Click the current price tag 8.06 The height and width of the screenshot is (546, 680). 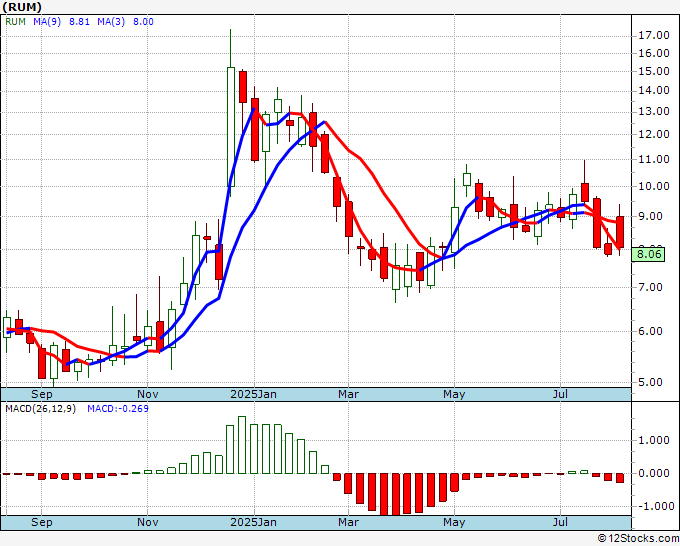(x=648, y=254)
